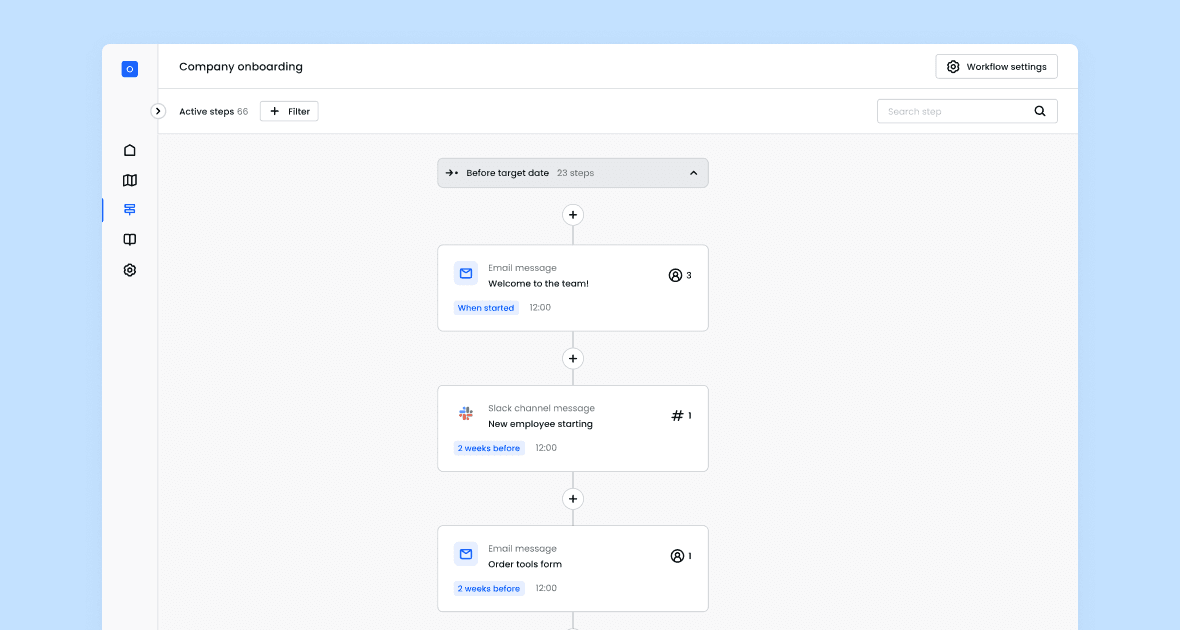Add step above New employee starting
The height and width of the screenshot is (630, 1180).
point(573,358)
